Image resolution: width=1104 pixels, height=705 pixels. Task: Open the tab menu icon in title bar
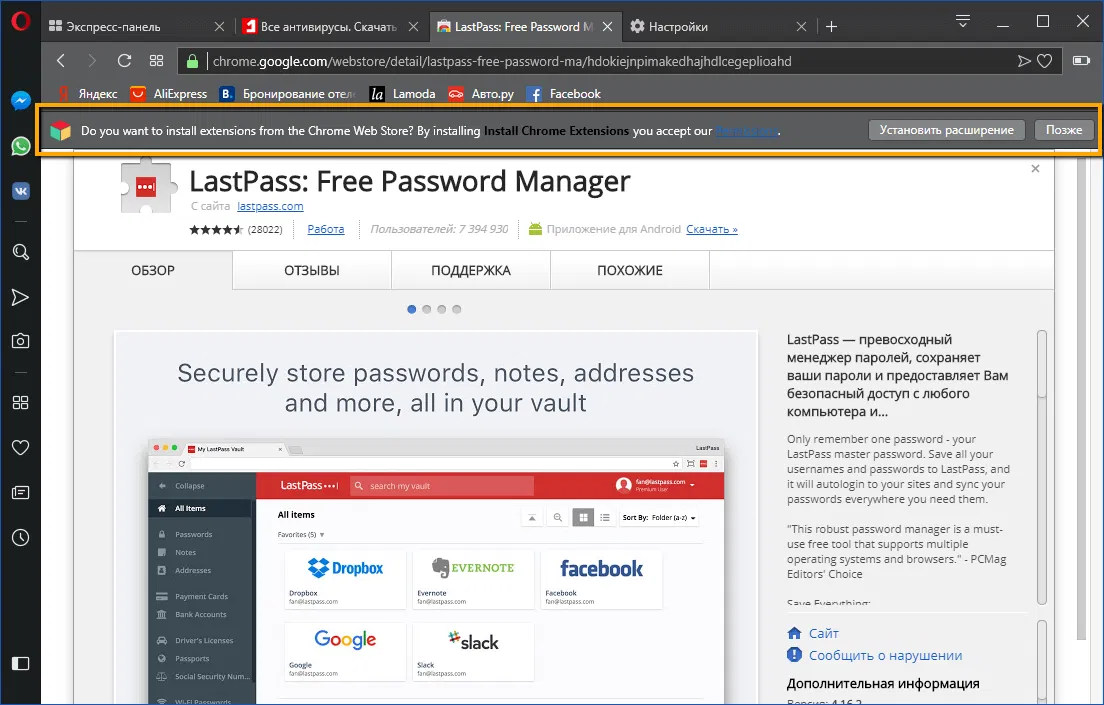click(963, 22)
